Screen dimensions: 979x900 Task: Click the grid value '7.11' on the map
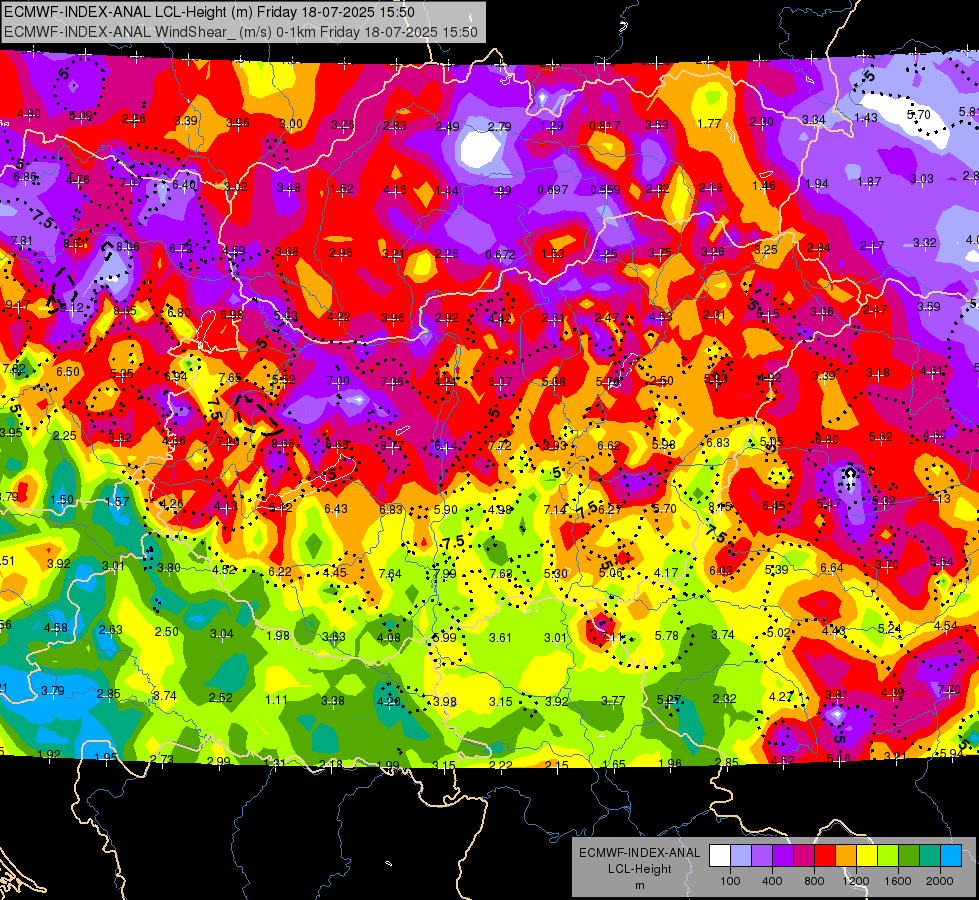613,637
